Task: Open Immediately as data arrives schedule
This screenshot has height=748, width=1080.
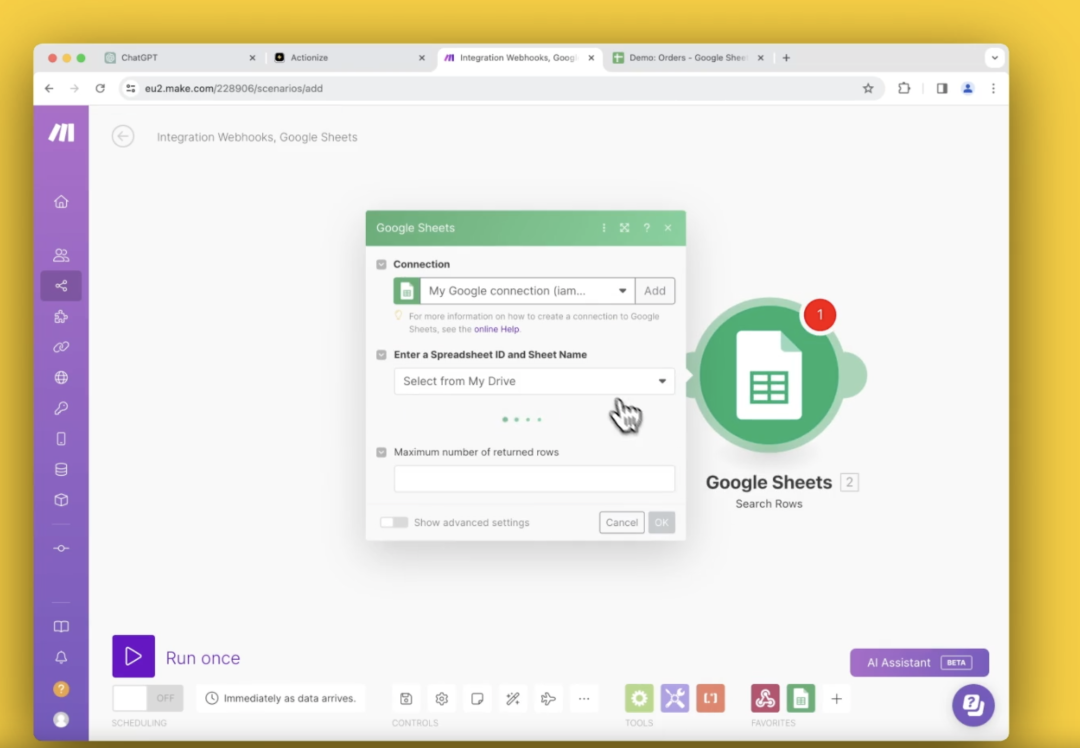Action: (281, 698)
